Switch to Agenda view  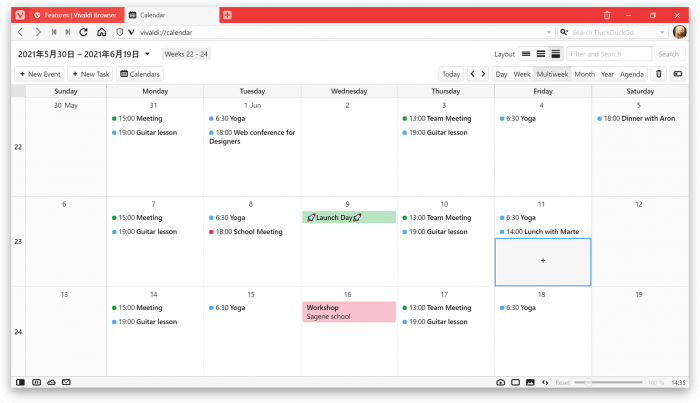pos(632,74)
